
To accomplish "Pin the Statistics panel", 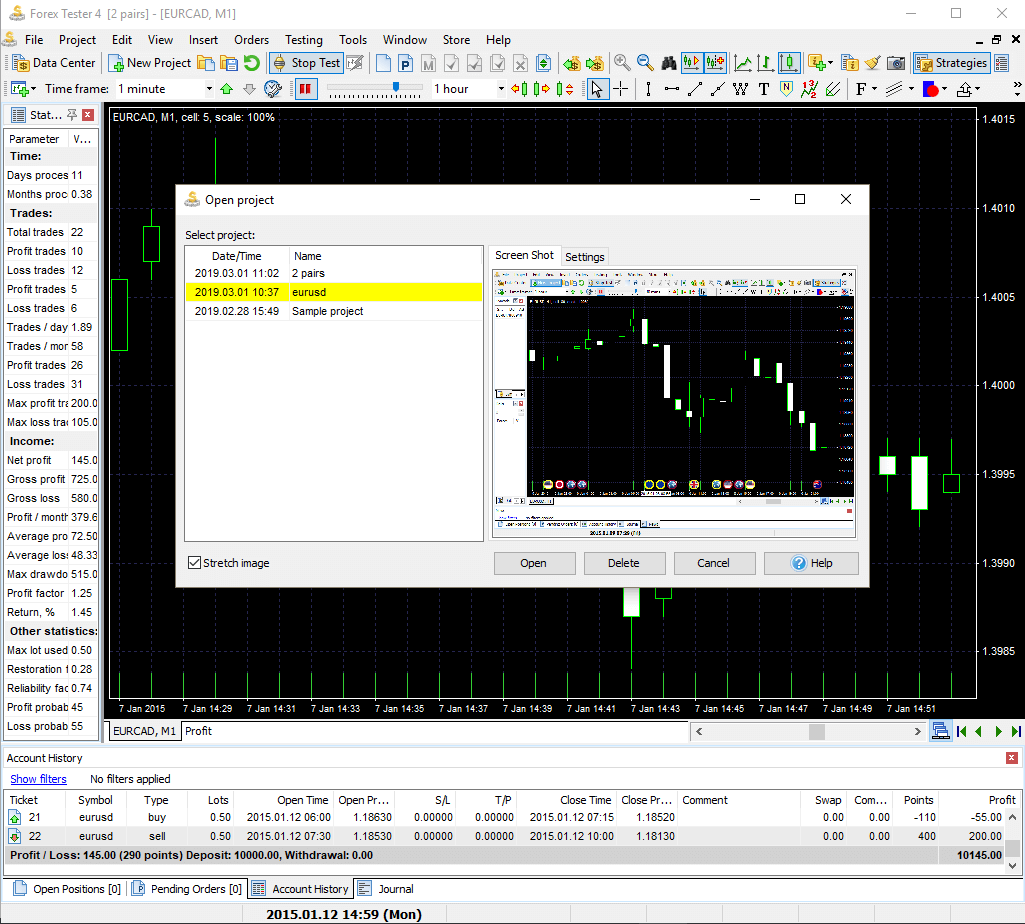I will click(x=72, y=115).
